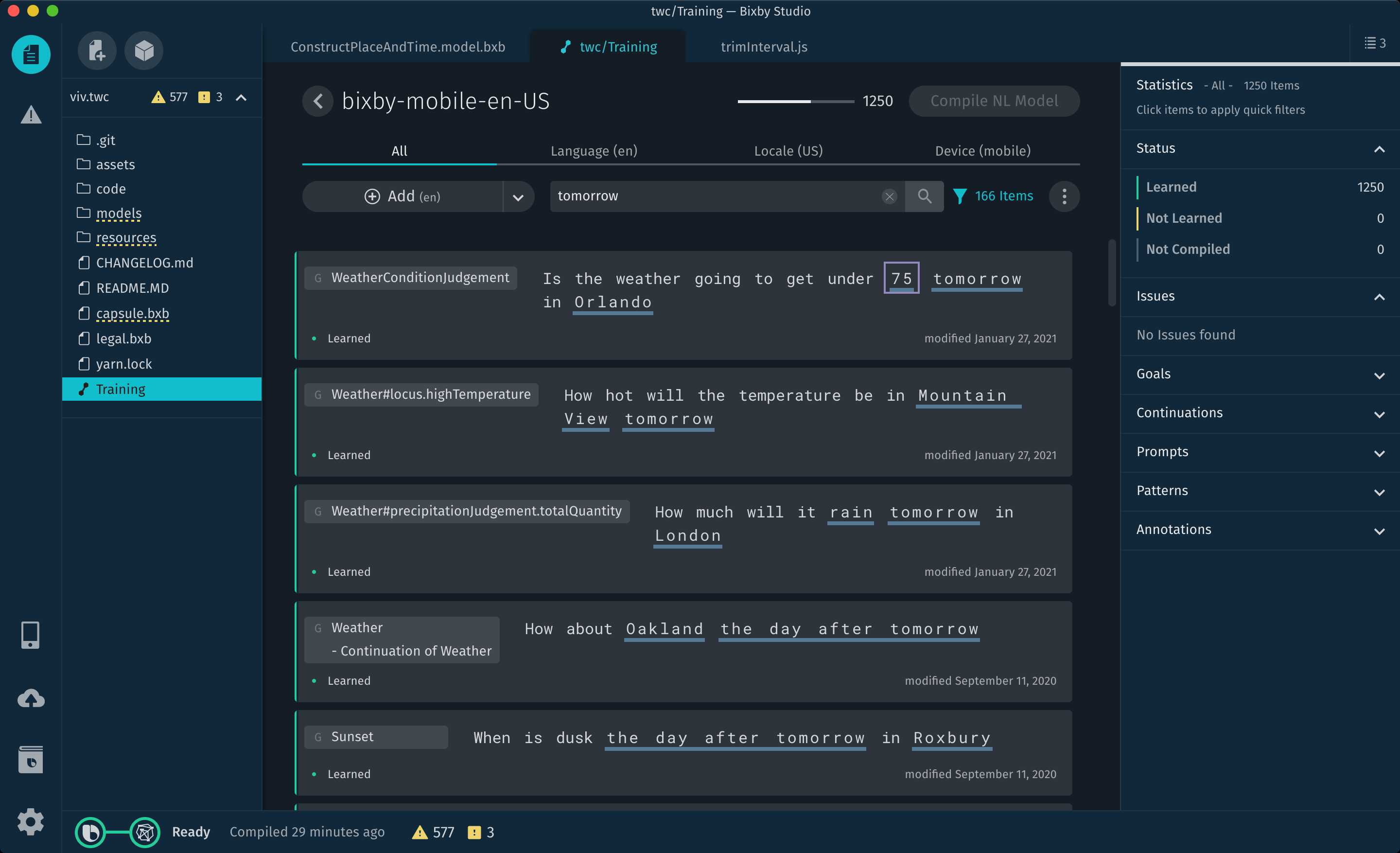Click the new file icon

tap(97, 51)
